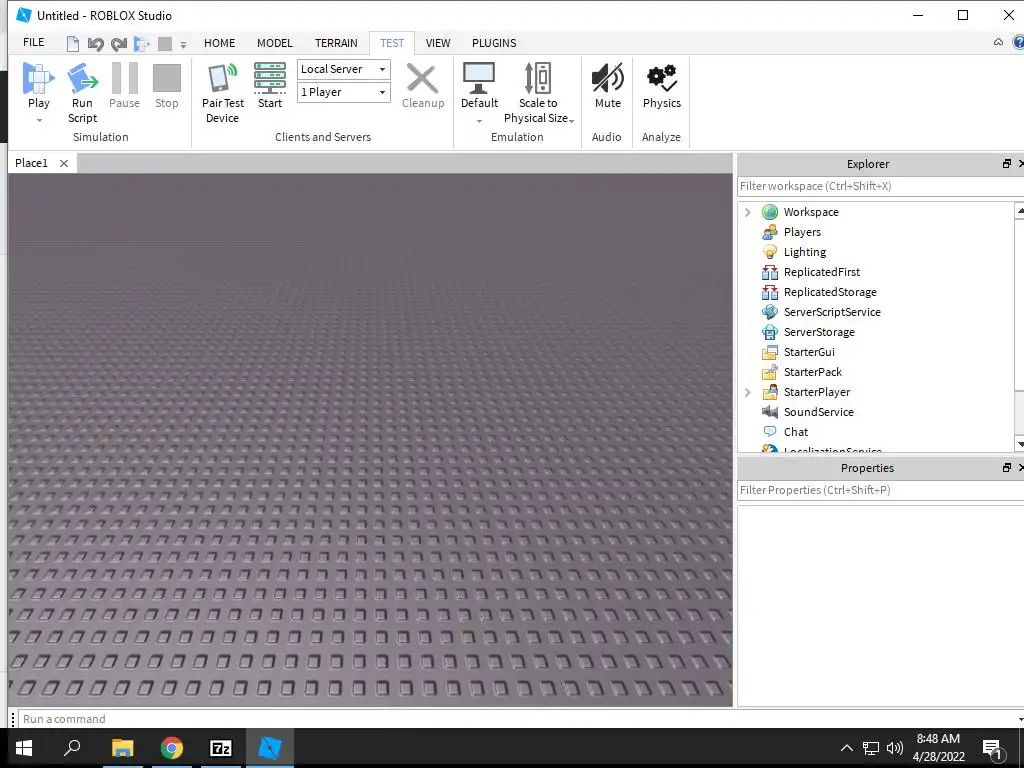Select ServerScriptService in Explorer
The width and height of the screenshot is (1024, 768).
tap(832, 312)
